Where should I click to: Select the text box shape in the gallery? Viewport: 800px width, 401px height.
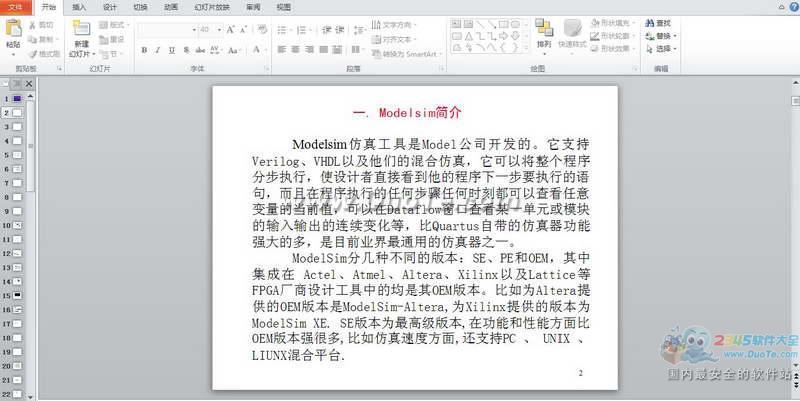(x=456, y=24)
